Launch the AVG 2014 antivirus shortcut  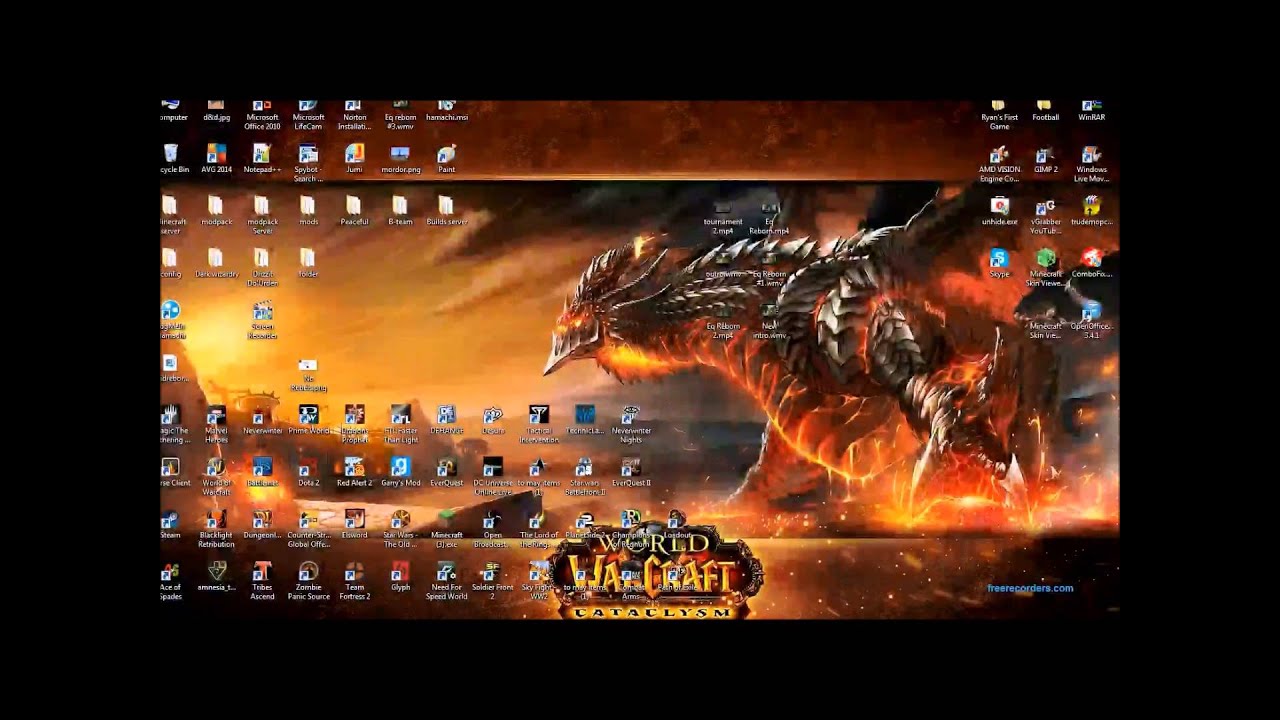click(216, 159)
